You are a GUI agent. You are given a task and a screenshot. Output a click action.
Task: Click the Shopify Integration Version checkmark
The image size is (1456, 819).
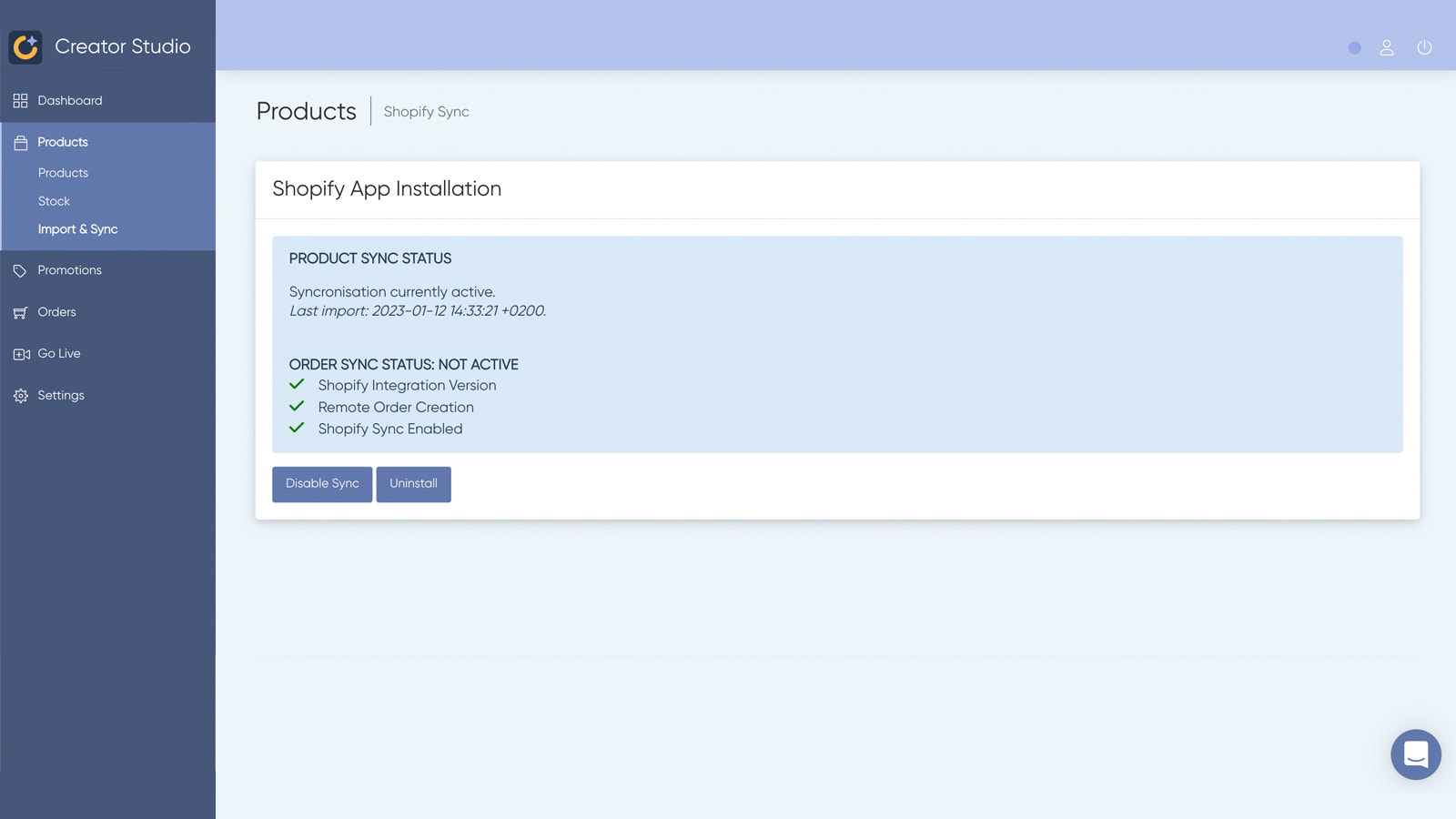(x=297, y=384)
